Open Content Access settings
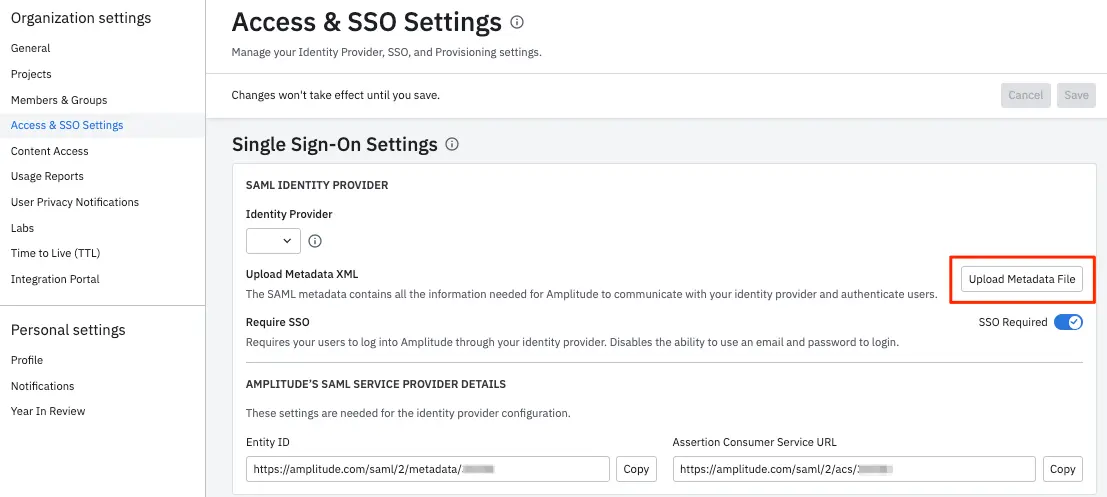The image size is (1107, 497). point(49,150)
